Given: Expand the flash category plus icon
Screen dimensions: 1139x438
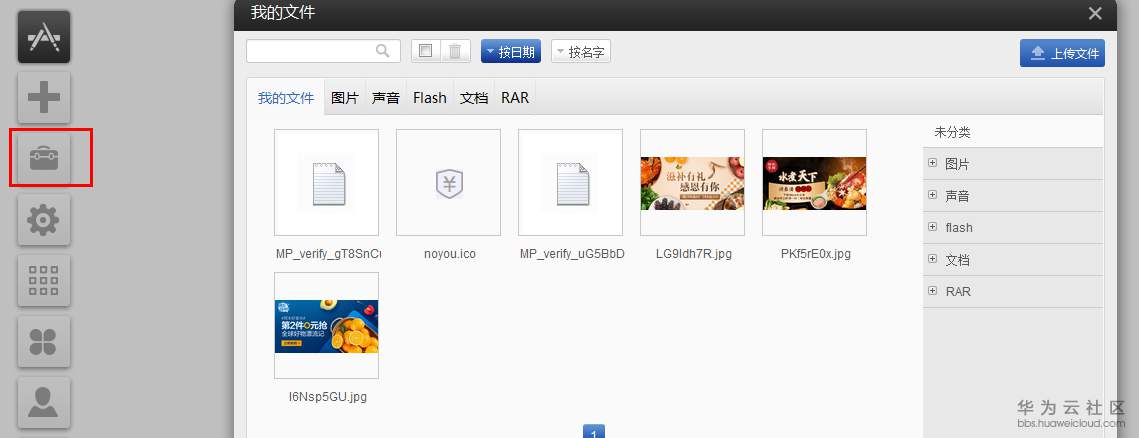Looking at the screenshot, I should coord(933,227).
